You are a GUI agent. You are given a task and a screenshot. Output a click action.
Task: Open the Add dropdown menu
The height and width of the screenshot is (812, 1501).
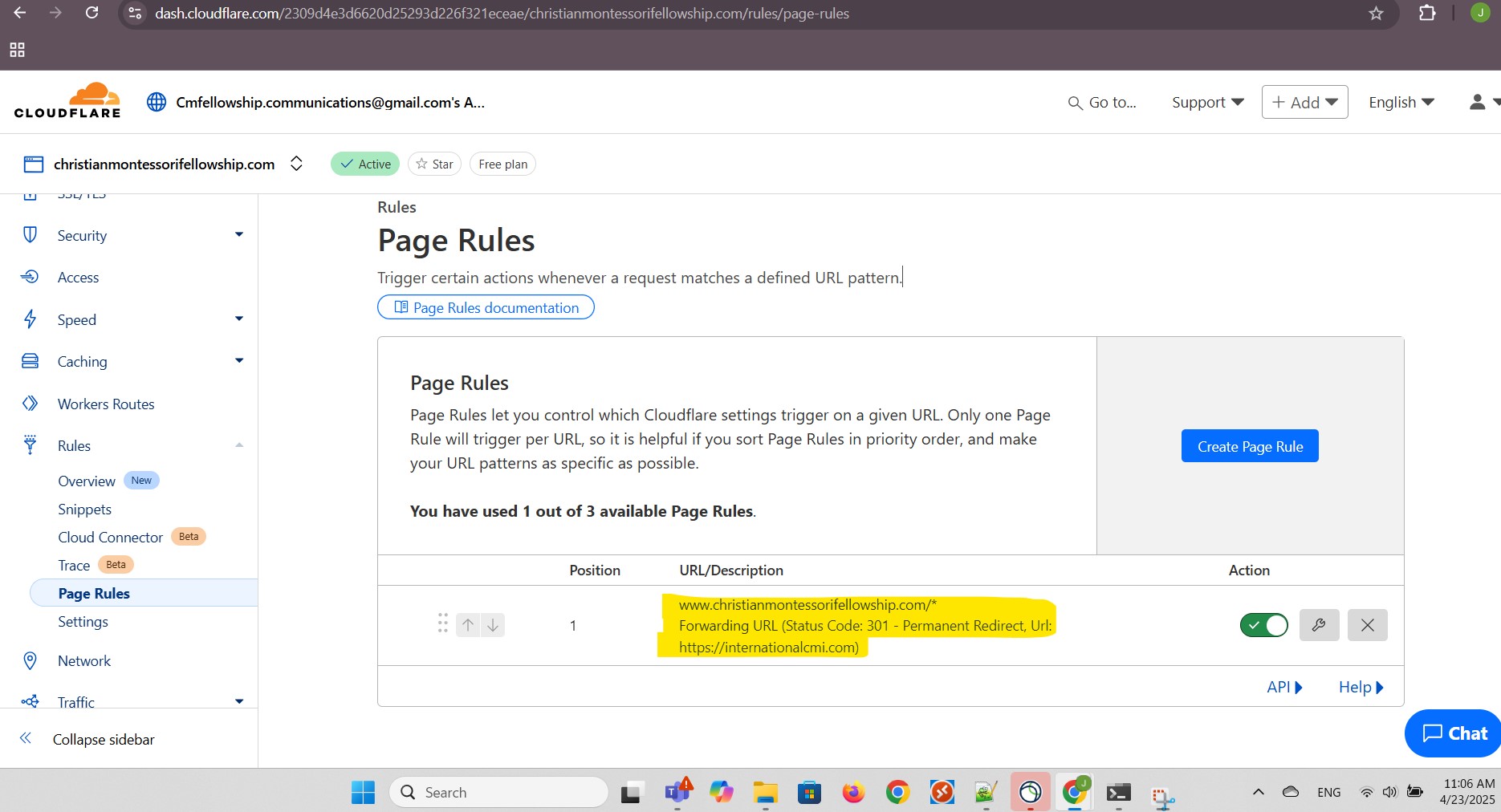[1304, 102]
